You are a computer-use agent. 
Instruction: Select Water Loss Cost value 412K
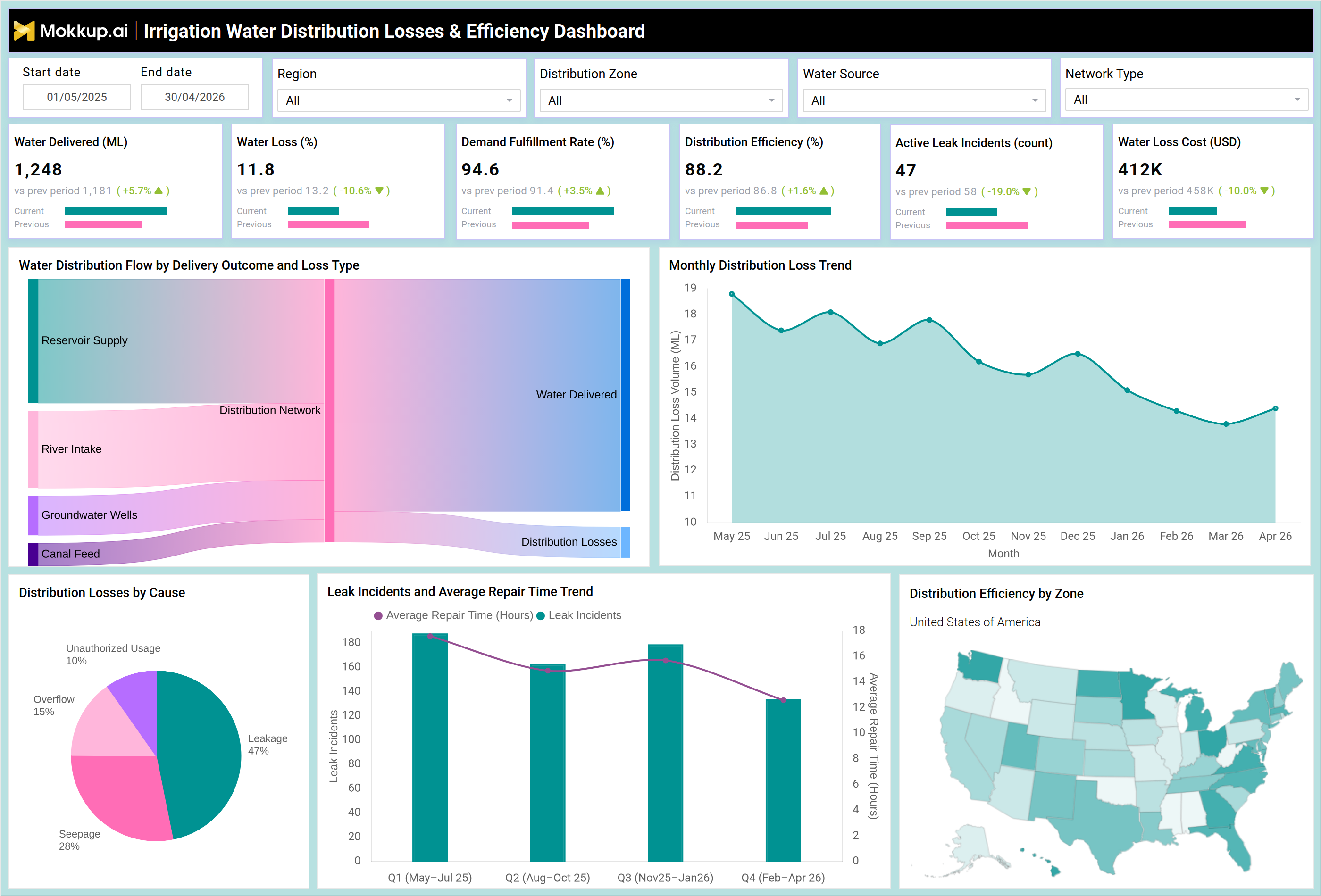click(1140, 169)
